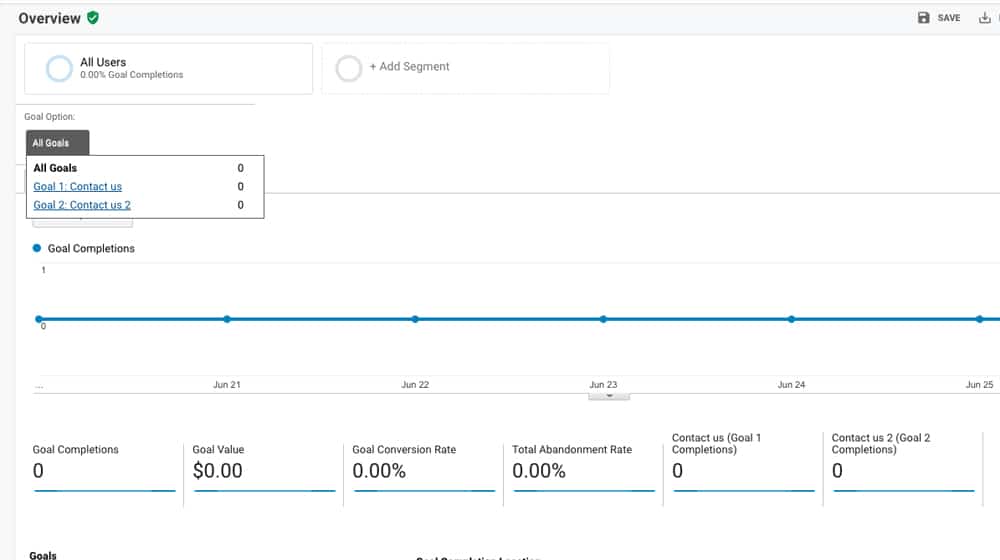
Task: Click the green verified shield icon beside Overview
Action: tap(93, 18)
